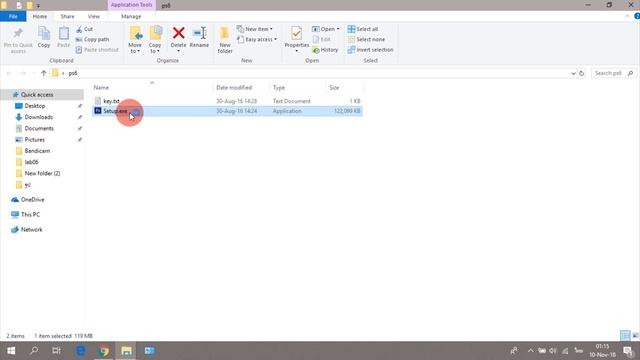Image resolution: width=640 pixels, height=360 pixels.
Task: Switch to details view layout icon
Action: [625, 336]
